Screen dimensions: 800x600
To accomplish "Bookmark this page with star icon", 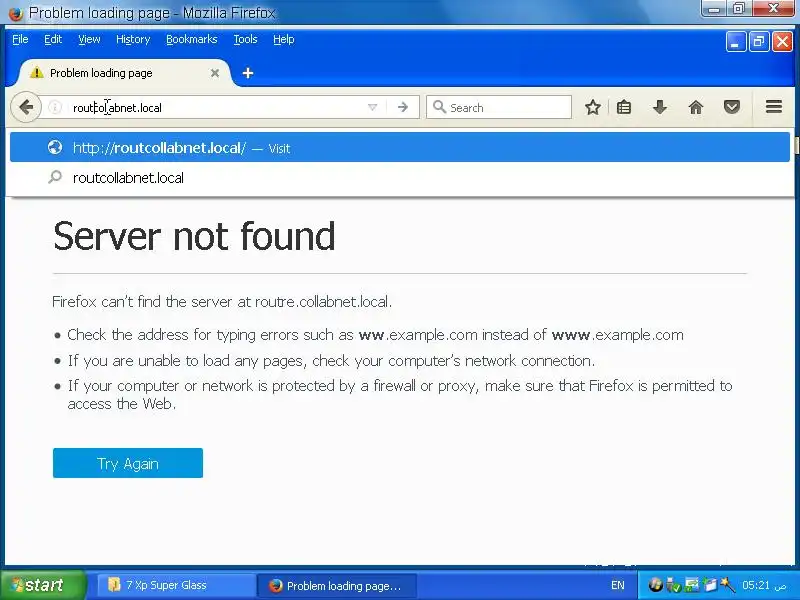I will (592, 107).
